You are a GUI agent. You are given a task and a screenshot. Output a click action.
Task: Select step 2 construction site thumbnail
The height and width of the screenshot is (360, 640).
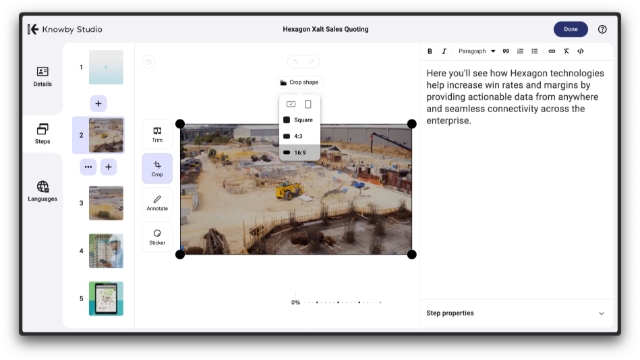pos(106,135)
